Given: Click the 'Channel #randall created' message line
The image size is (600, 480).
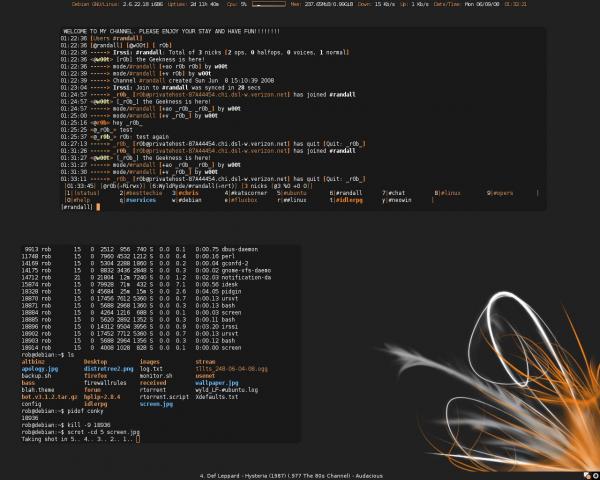Looking at the screenshot, I should coord(167,81).
